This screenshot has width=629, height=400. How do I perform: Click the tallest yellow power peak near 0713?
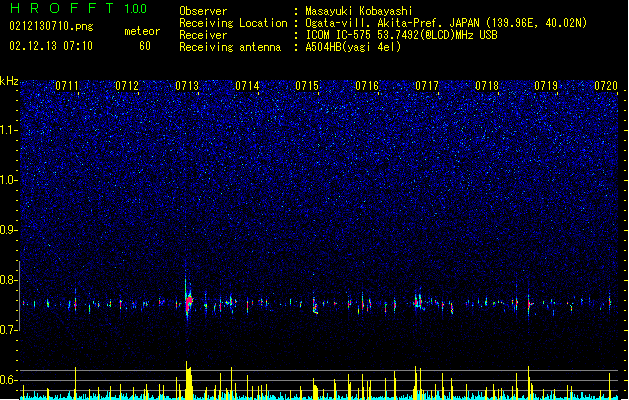pyautogui.click(x=188, y=380)
